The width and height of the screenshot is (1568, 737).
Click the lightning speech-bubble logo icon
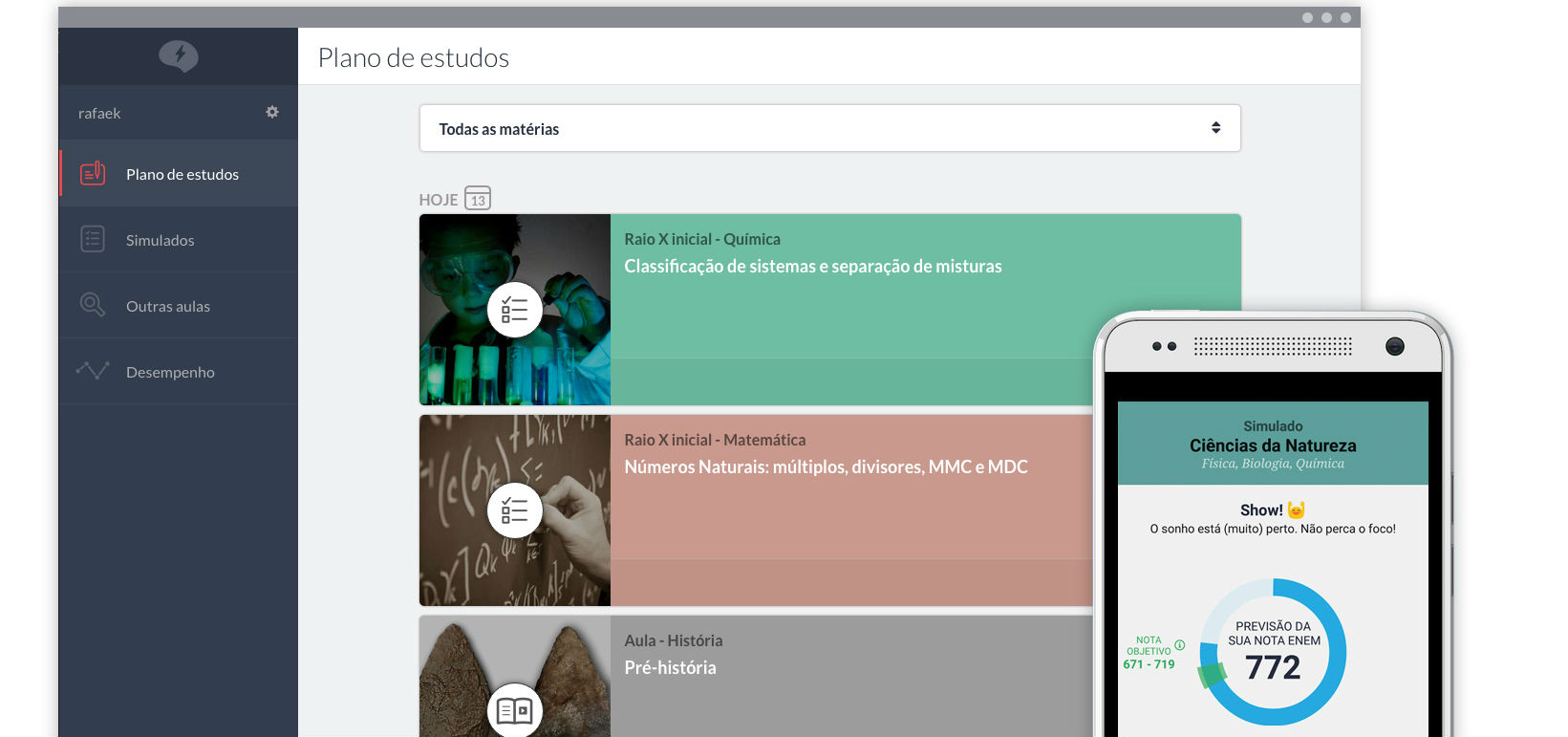[179, 56]
